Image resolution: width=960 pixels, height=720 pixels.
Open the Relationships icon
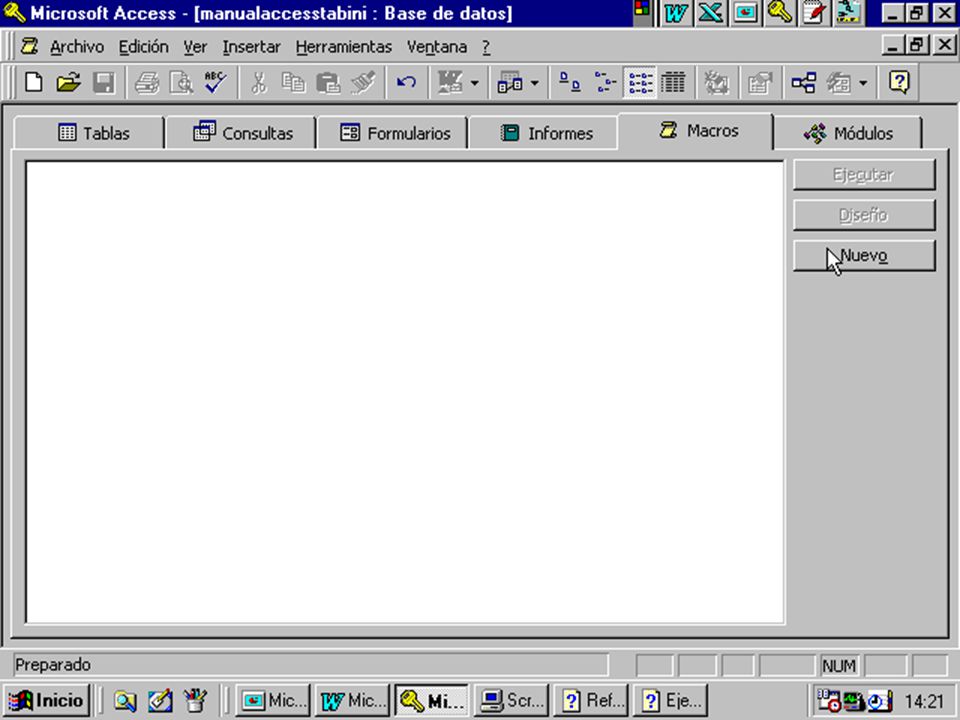pyautogui.click(x=803, y=82)
